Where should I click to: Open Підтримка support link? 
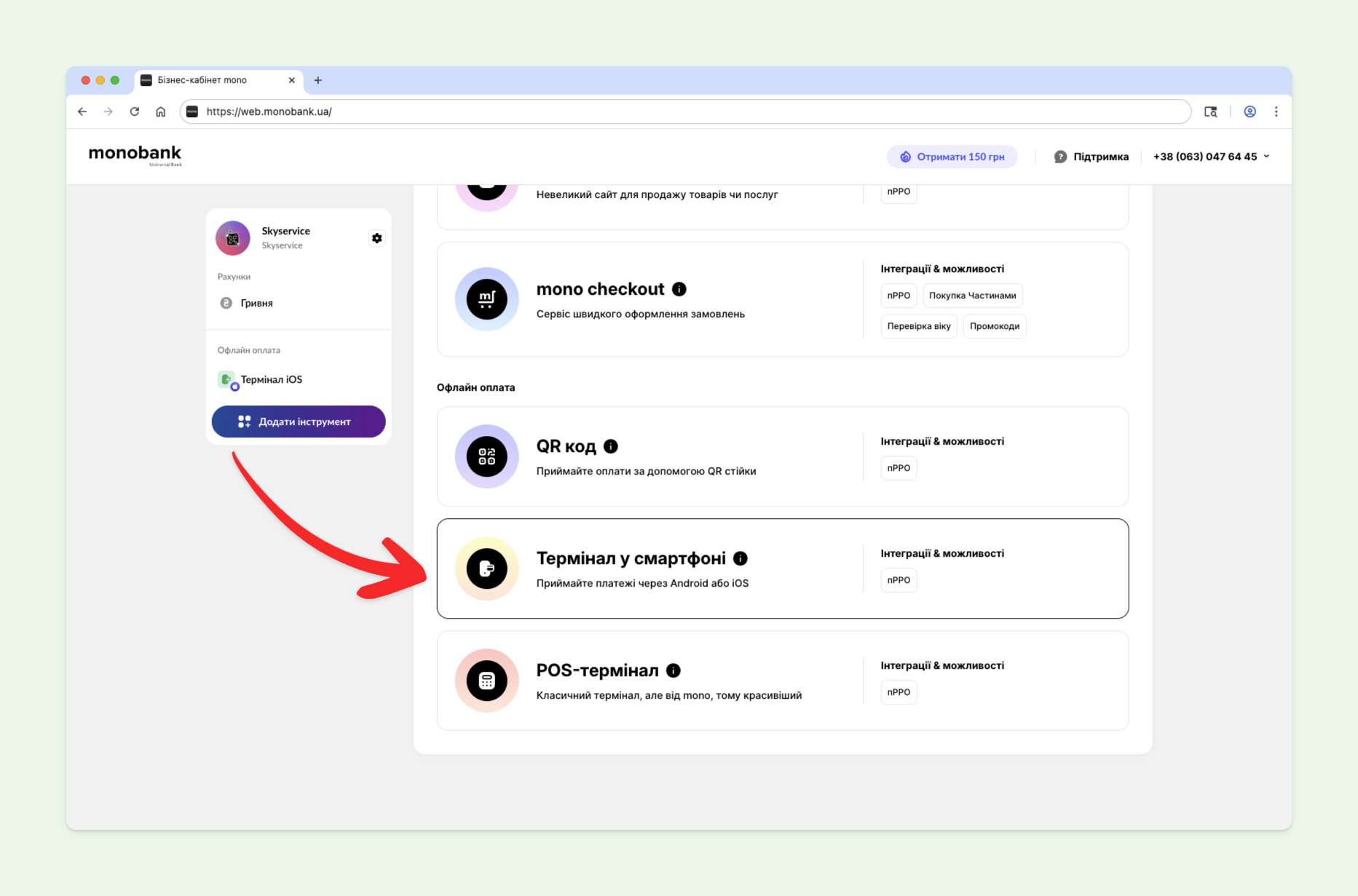pyautogui.click(x=1091, y=156)
